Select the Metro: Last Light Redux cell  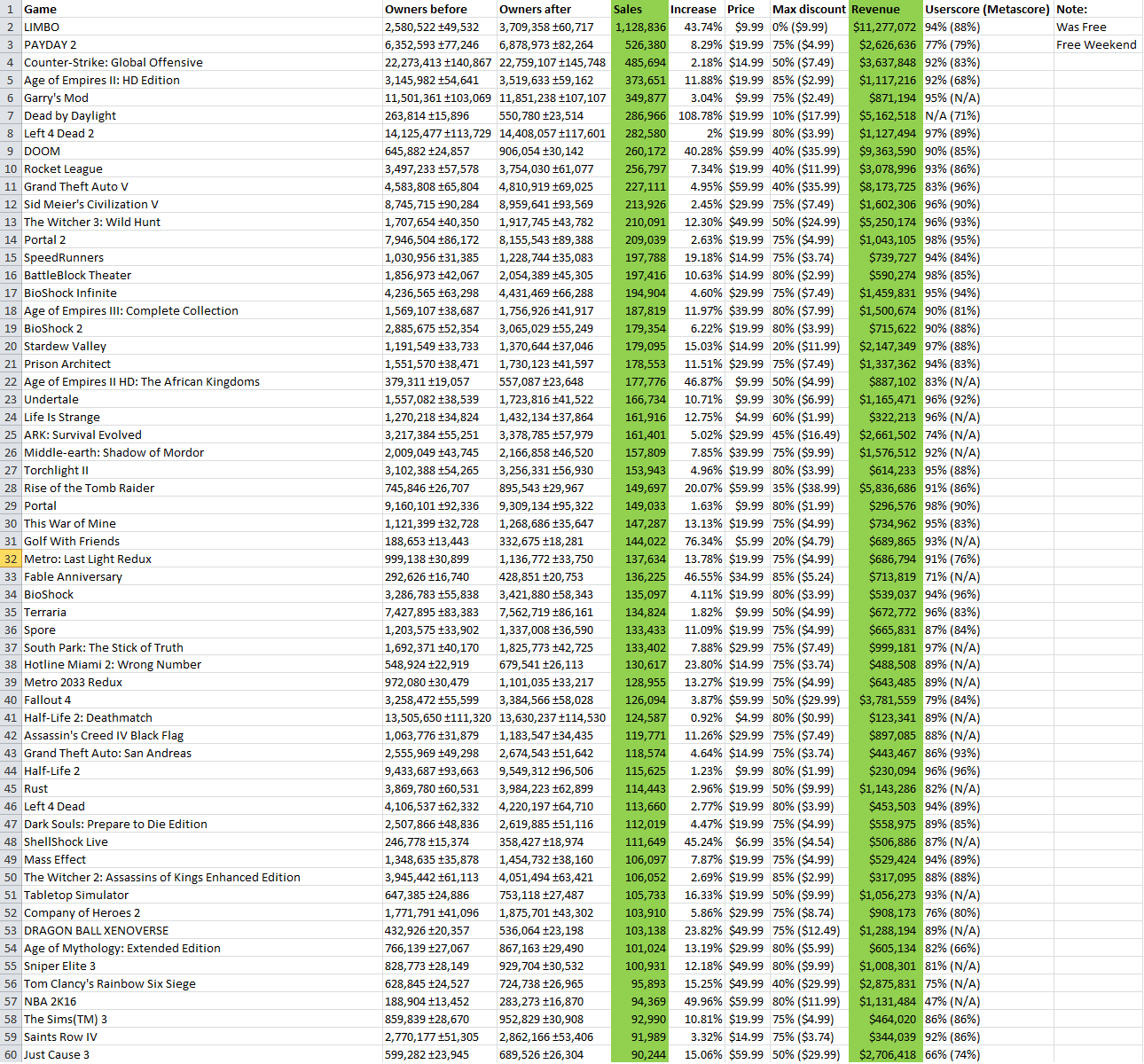tap(89, 559)
